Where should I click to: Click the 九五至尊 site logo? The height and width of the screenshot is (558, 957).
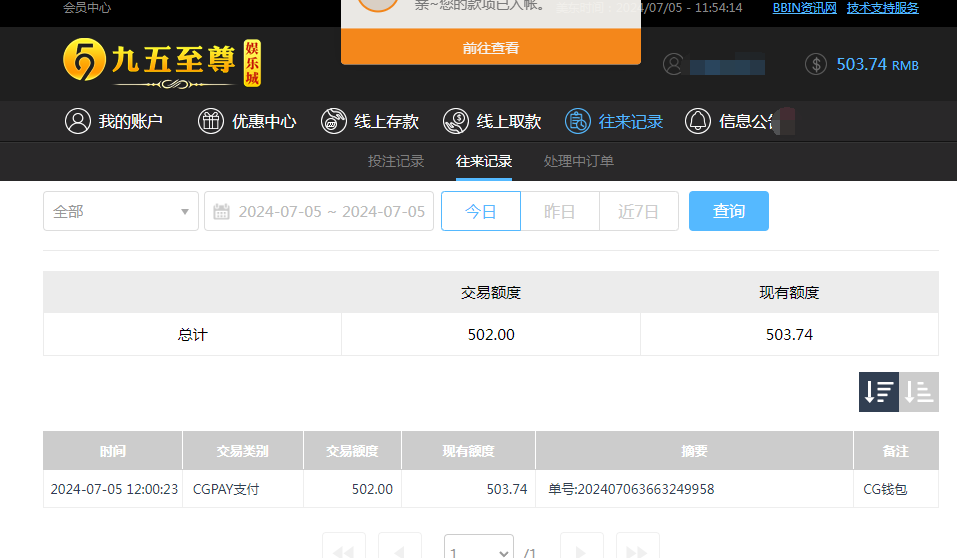[x=165, y=63]
